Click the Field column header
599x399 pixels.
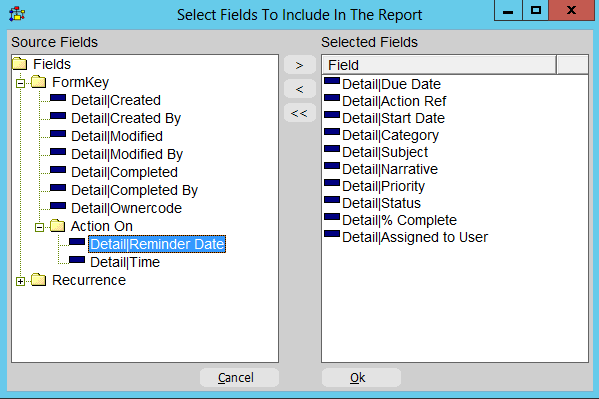click(x=439, y=65)
